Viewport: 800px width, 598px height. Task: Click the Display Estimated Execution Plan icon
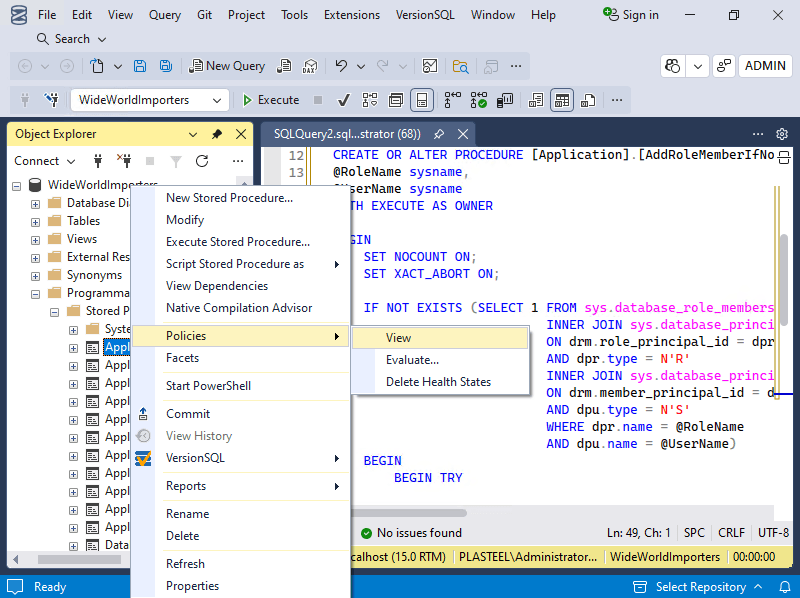[370, 100]
